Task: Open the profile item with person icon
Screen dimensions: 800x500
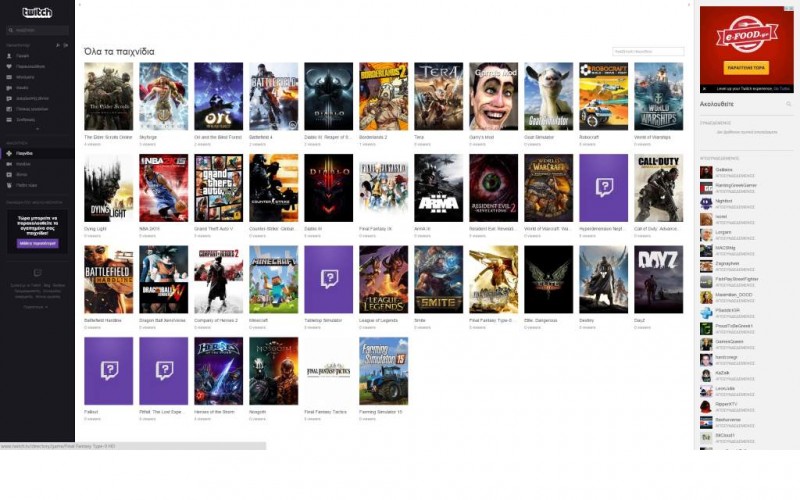Action: [x=37, y=56]
